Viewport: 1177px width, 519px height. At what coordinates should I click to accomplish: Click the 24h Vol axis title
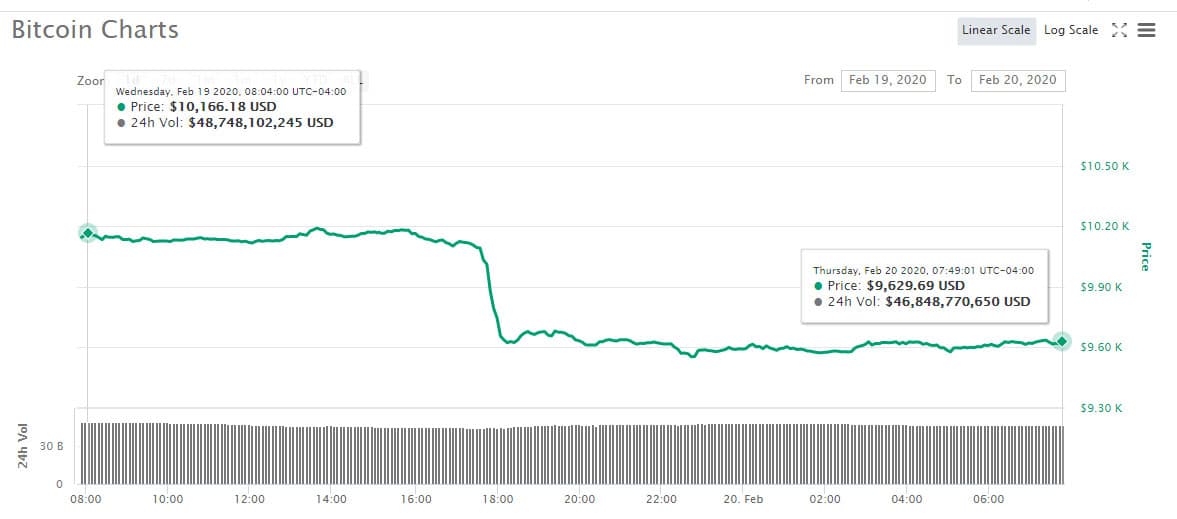[x=23, y=447]
